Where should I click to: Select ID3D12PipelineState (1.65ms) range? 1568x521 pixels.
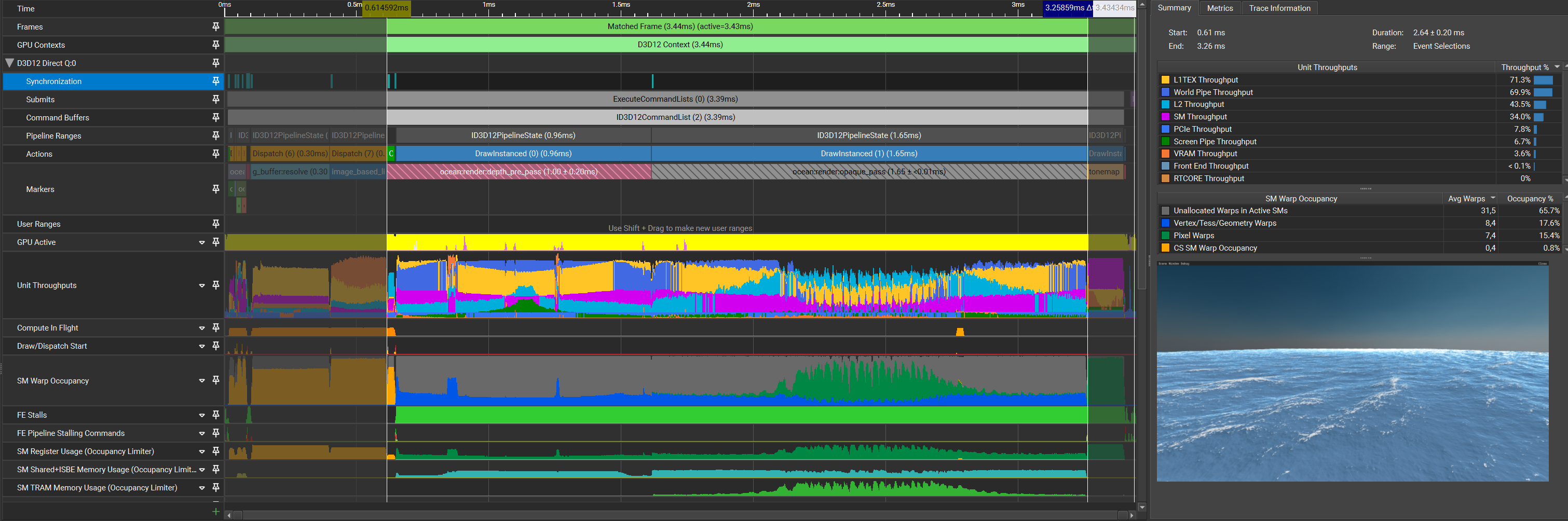coord(869,136)
